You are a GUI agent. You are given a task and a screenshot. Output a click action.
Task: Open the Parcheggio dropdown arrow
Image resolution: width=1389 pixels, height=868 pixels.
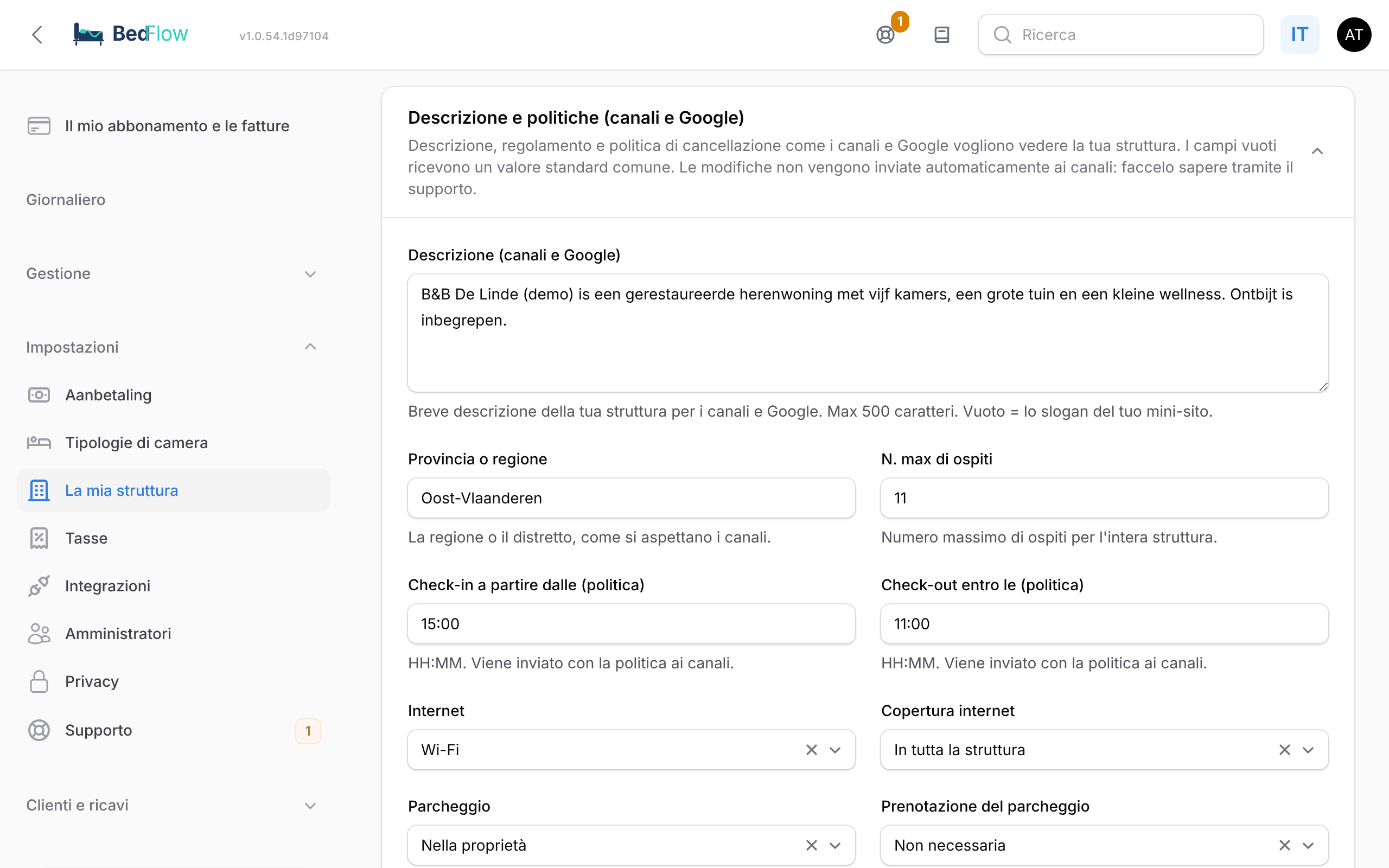(835, 845)
